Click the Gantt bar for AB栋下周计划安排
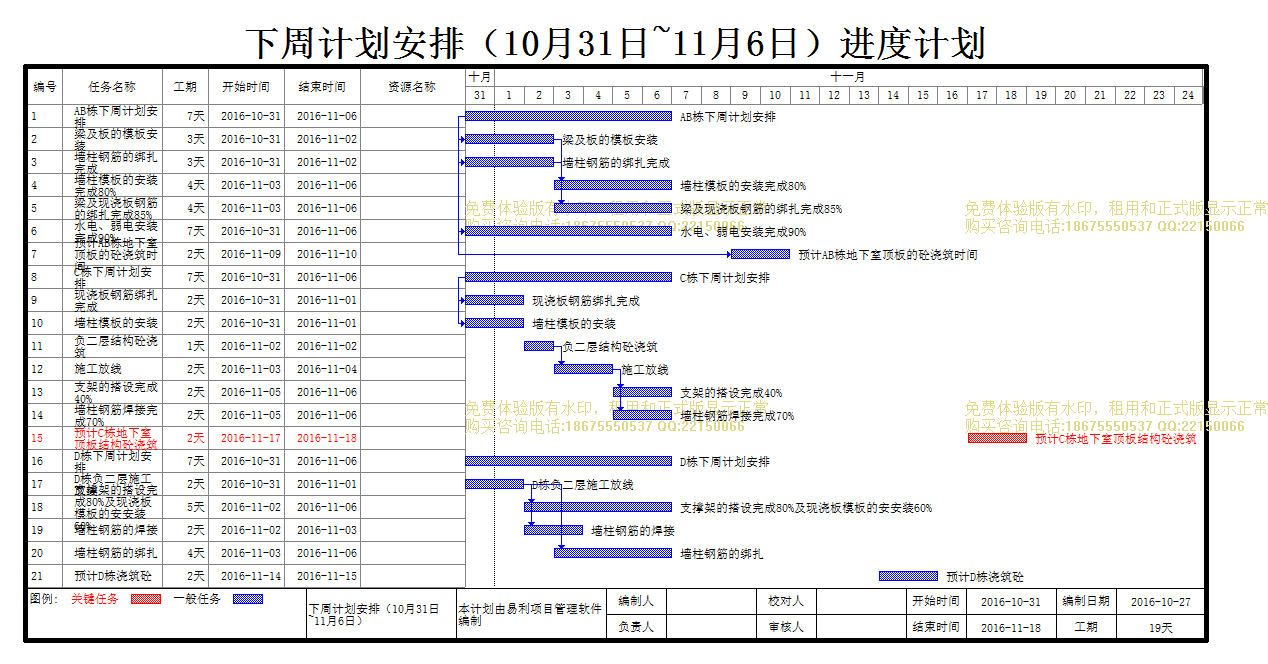Viewport: 1268px width, 664px height. [569, 116]
